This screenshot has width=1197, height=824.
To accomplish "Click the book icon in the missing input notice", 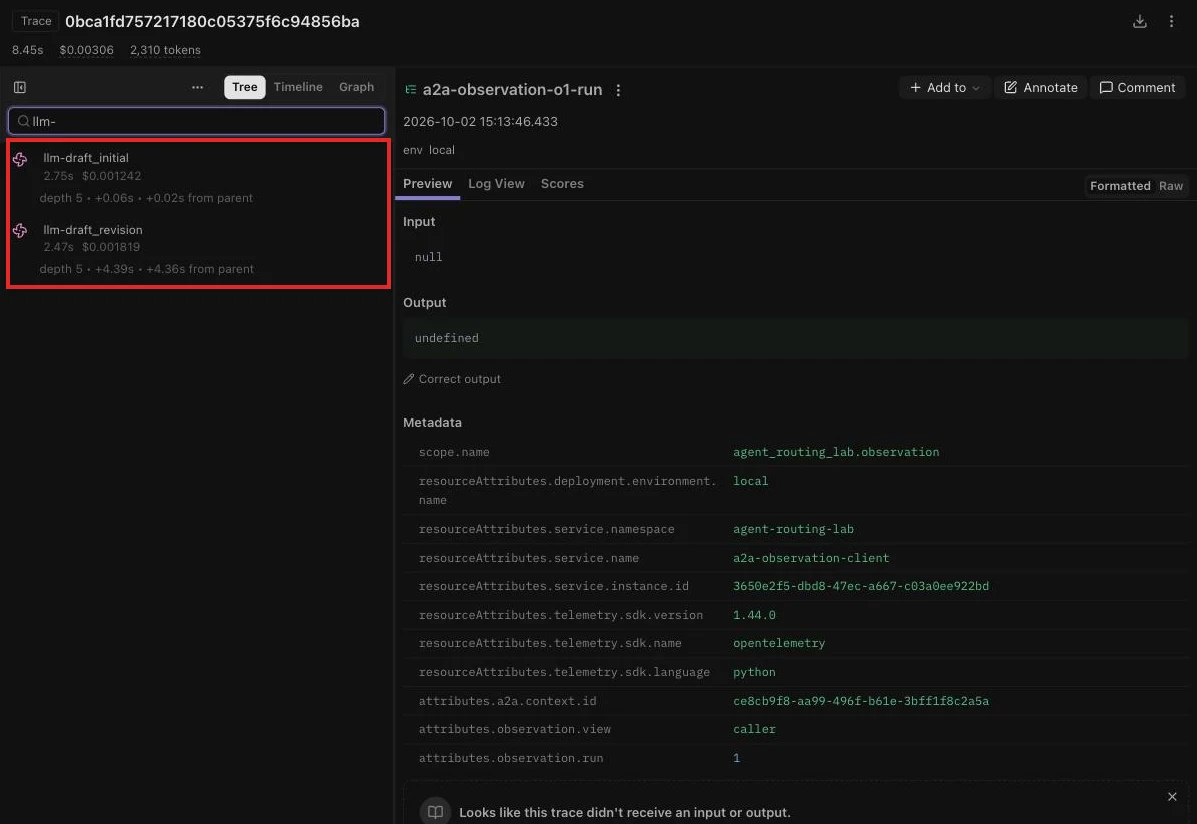I will pyautogui.click(x=435, y=812).
